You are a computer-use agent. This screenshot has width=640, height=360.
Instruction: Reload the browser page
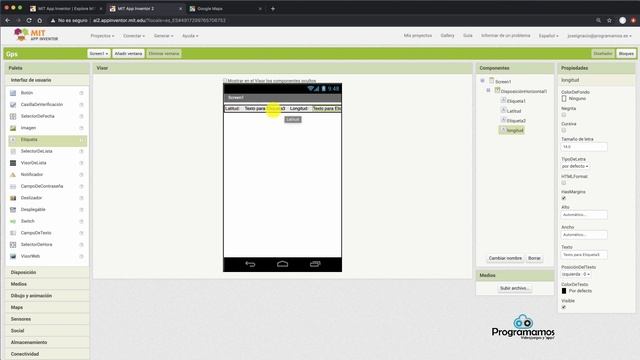(29, 20)
